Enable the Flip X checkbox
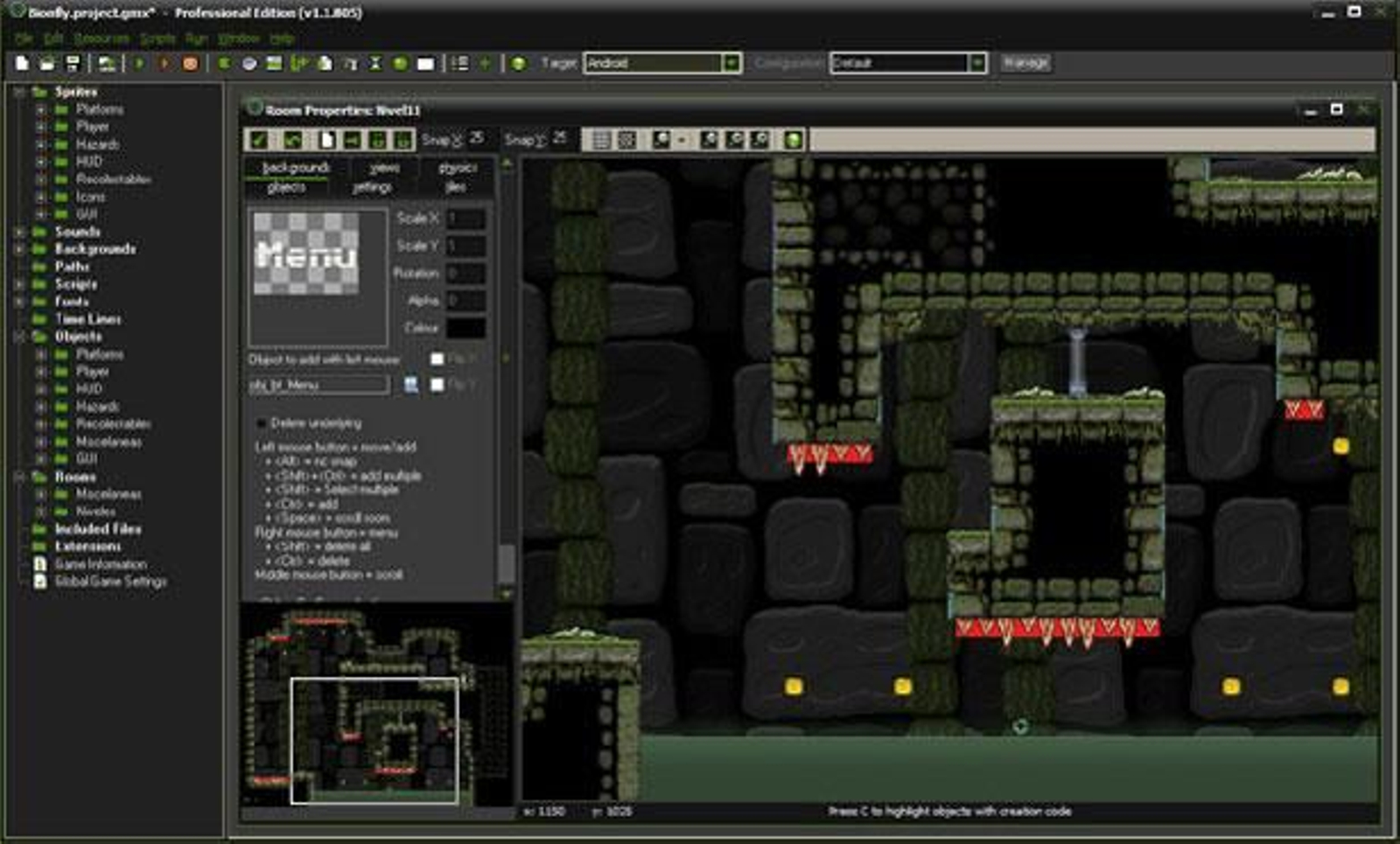 point(437,359)
